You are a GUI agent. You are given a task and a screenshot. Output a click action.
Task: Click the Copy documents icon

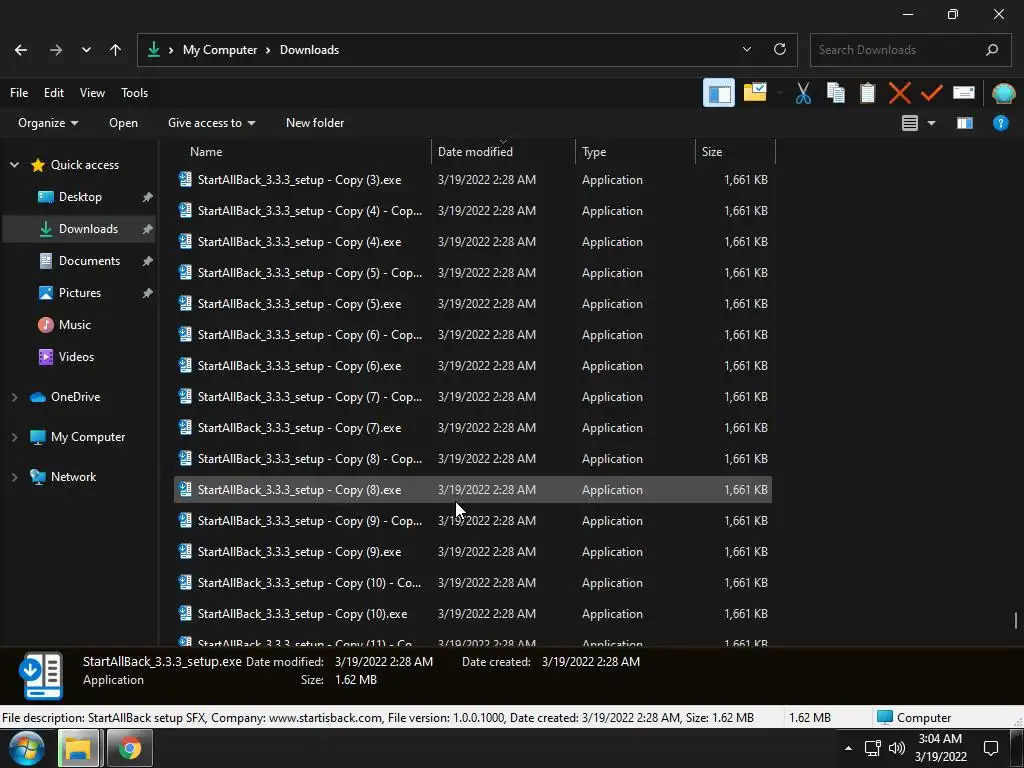(x=836, y=93)
